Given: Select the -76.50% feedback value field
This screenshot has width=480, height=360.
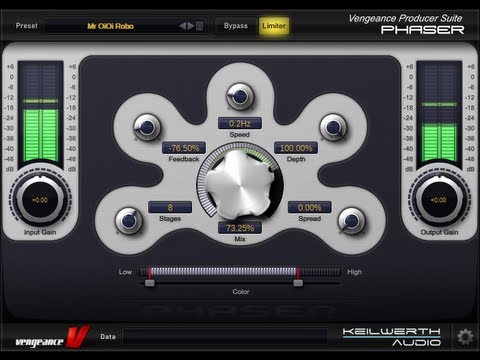Looking at the screenshot, I should tap(184, 148).
